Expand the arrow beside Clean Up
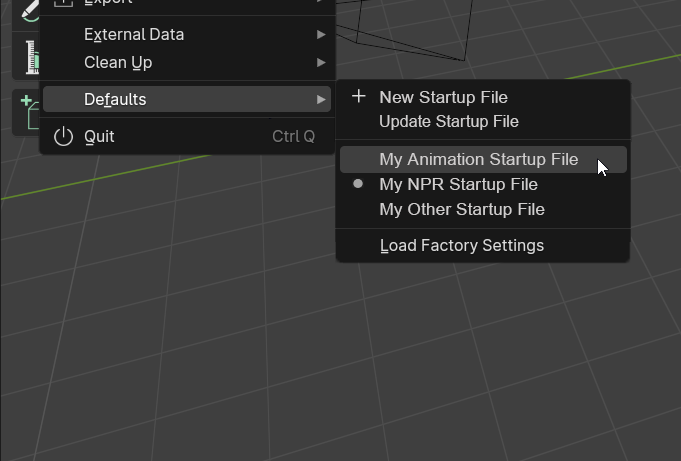The height and width of the screenshot is (461, 681). (x=321, y=63)
